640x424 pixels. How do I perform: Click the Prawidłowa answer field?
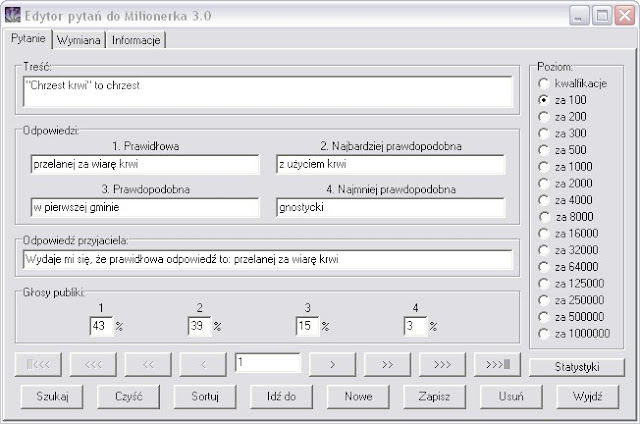145,164
